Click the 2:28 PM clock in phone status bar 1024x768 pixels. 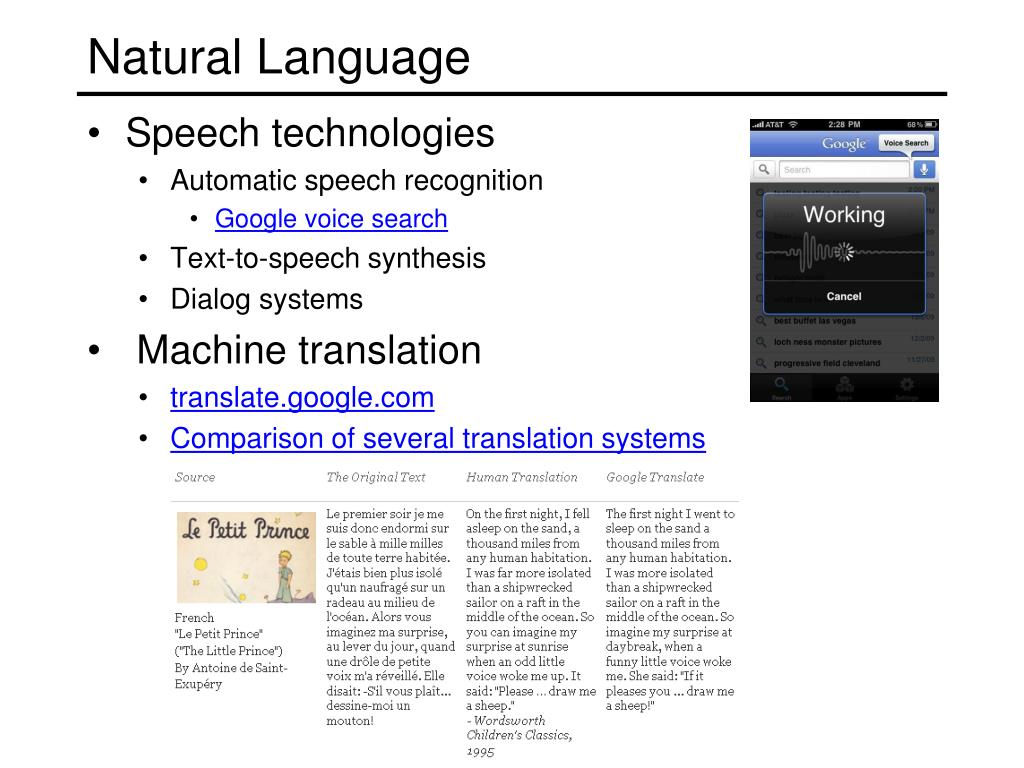click(844, 124)
